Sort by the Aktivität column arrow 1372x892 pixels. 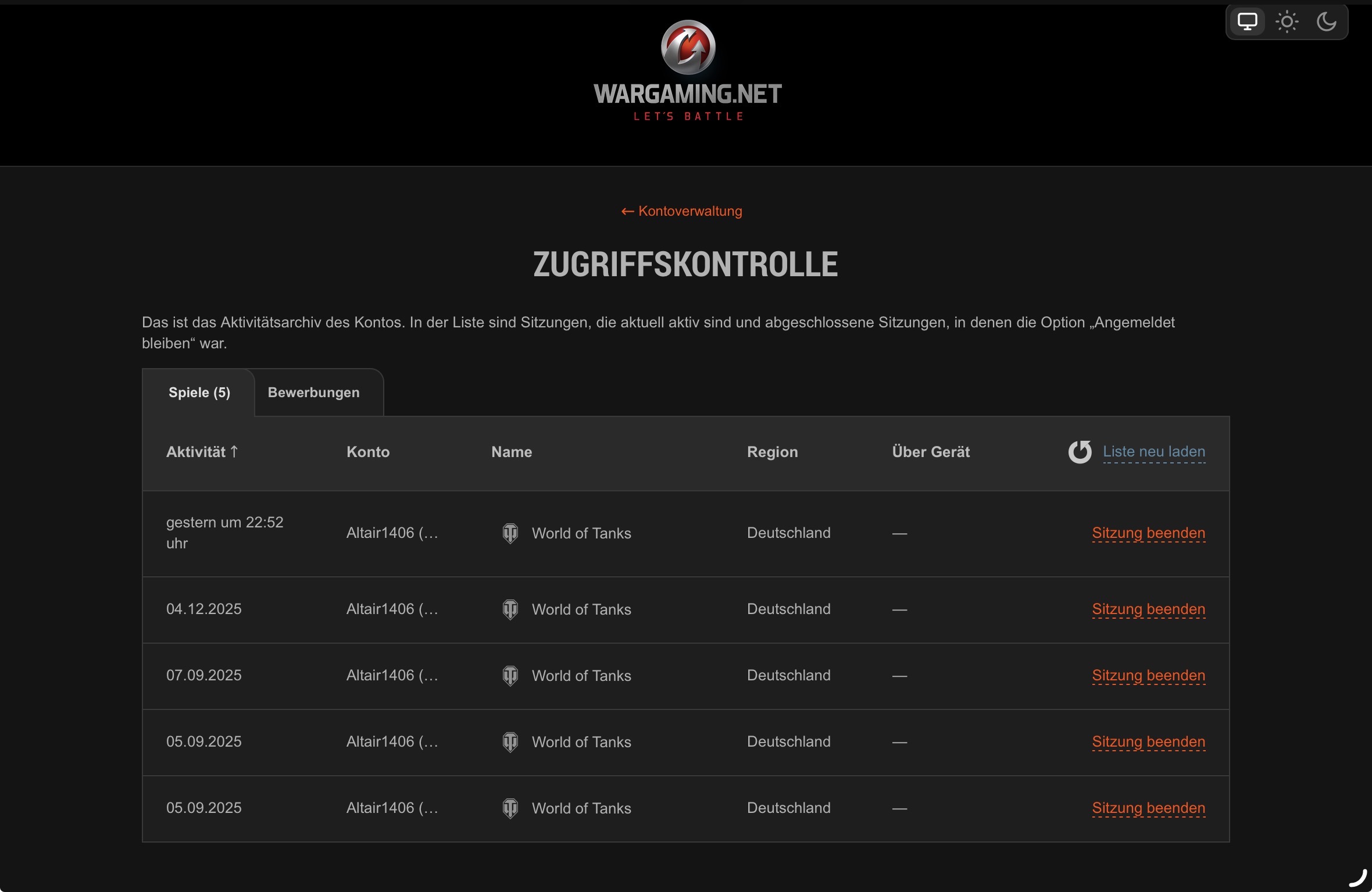pos(234,452)
